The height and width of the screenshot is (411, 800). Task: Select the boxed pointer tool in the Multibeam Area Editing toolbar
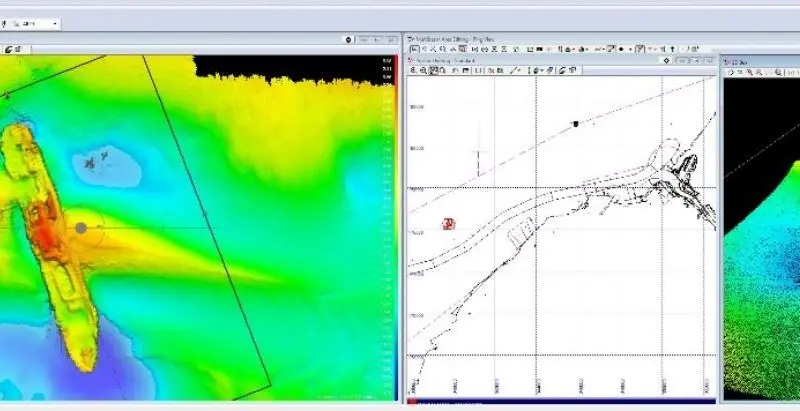tap(414, 49)
